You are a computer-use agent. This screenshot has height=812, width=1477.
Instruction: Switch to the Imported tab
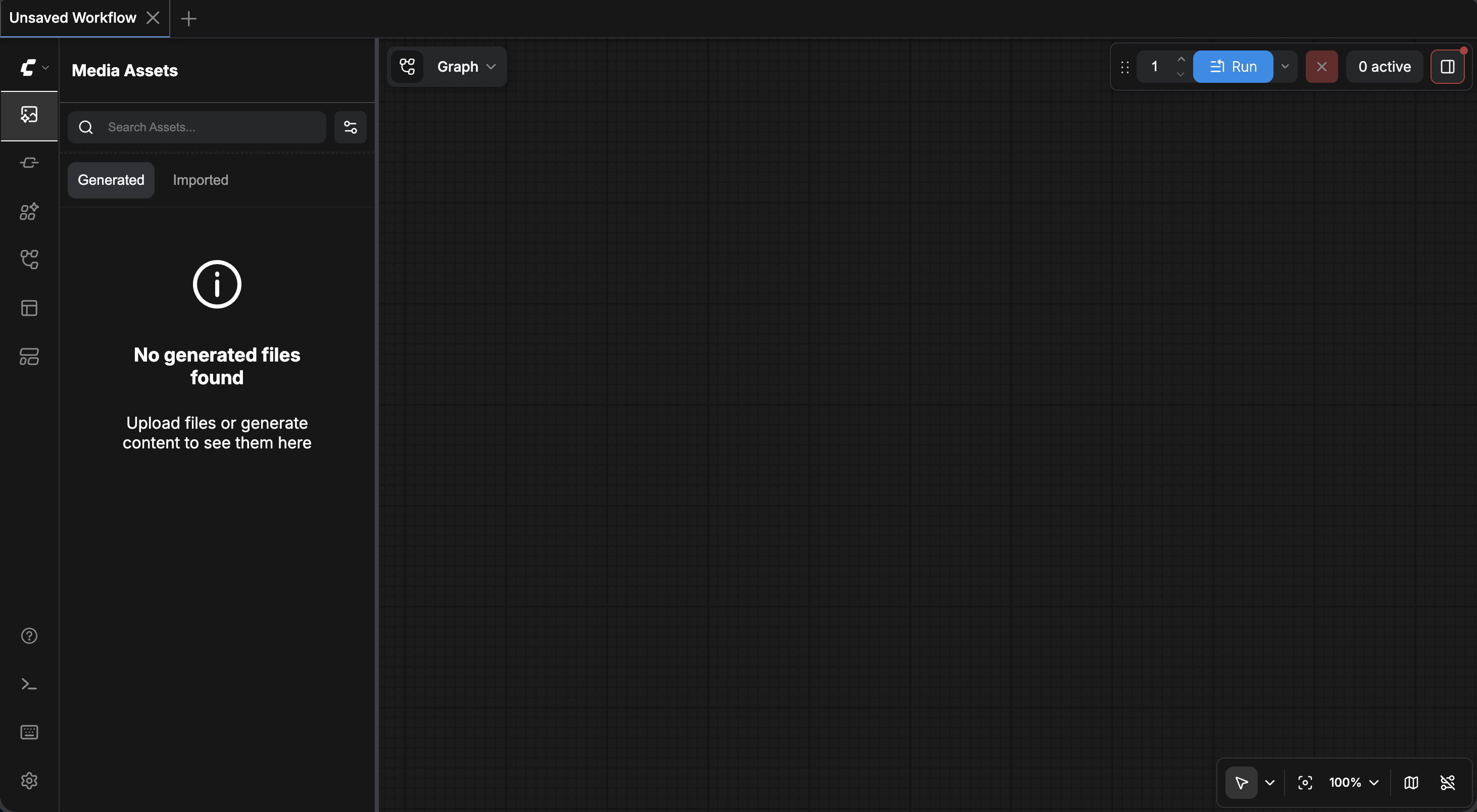click(x=201, y=180)
